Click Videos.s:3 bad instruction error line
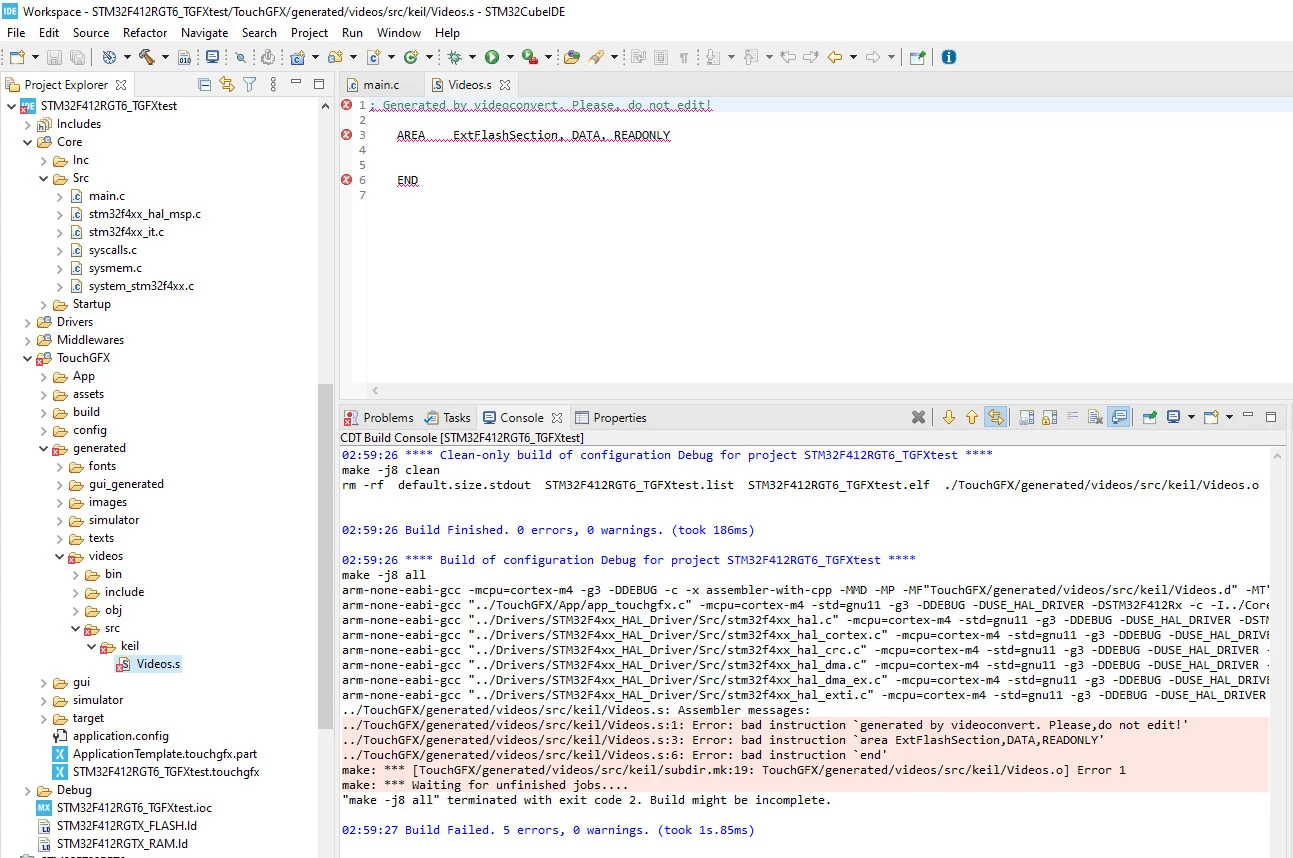 723,740
